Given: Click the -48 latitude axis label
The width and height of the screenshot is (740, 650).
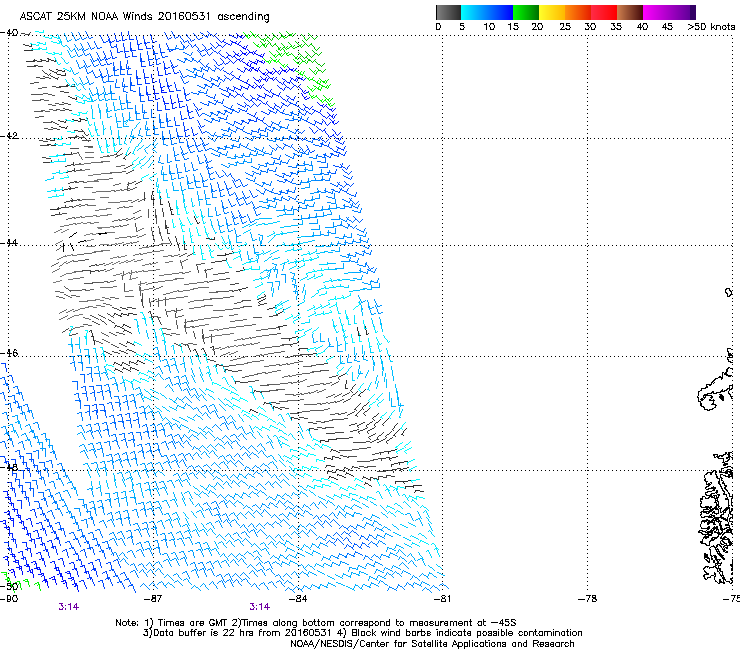Looking at the screenshot, I should pyautogui.click(x=9, y=467).
